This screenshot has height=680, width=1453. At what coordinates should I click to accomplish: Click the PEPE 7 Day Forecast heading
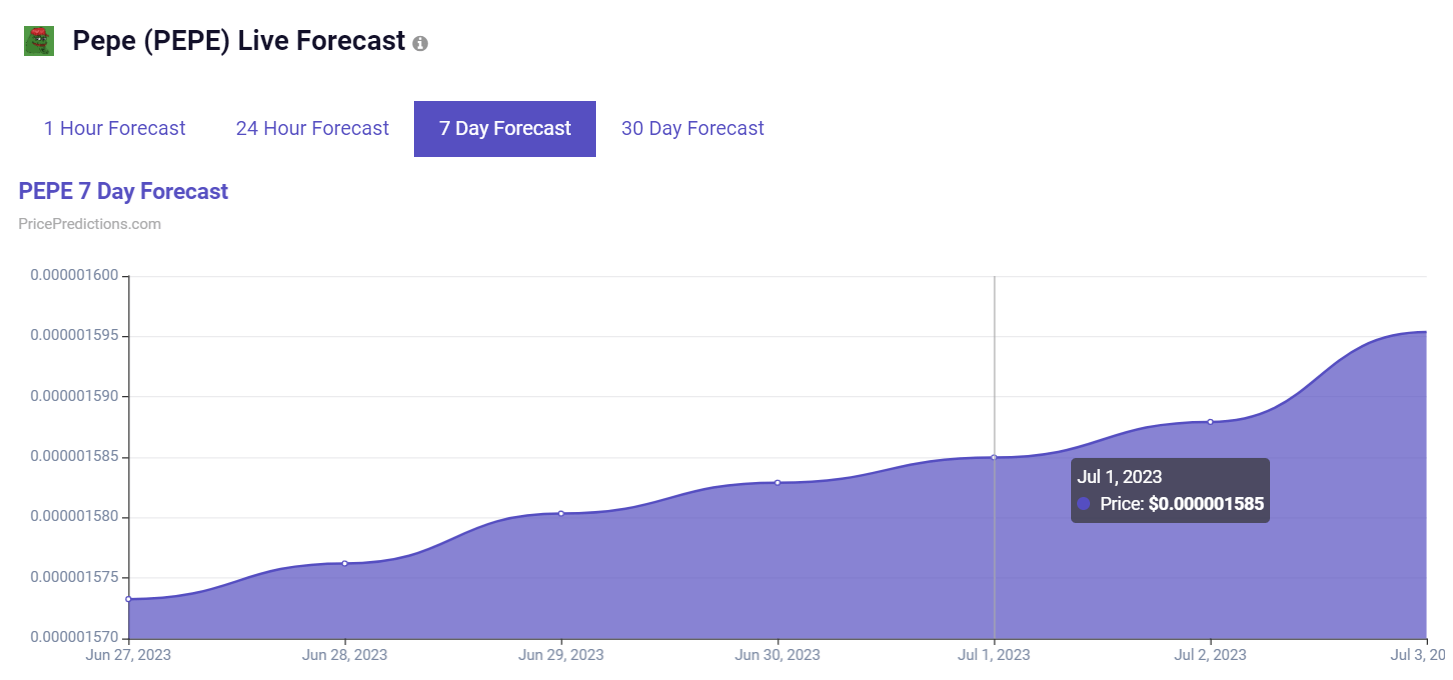(x=124, y=191)
